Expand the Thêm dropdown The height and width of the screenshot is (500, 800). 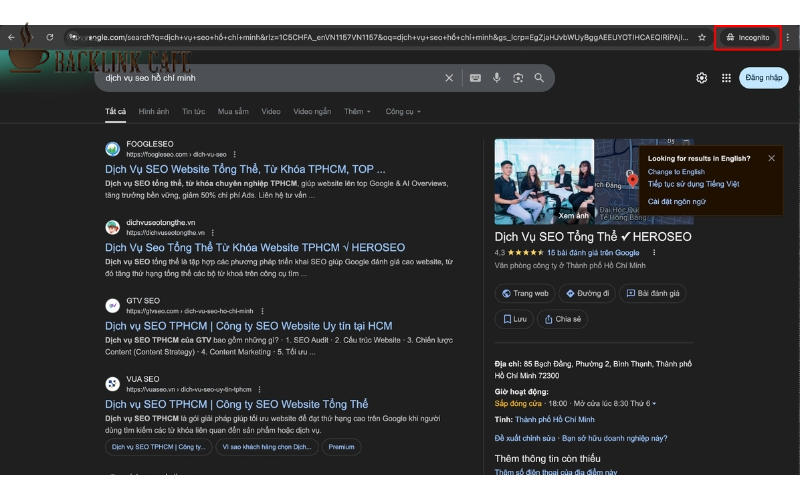click(x=357, y=111)
